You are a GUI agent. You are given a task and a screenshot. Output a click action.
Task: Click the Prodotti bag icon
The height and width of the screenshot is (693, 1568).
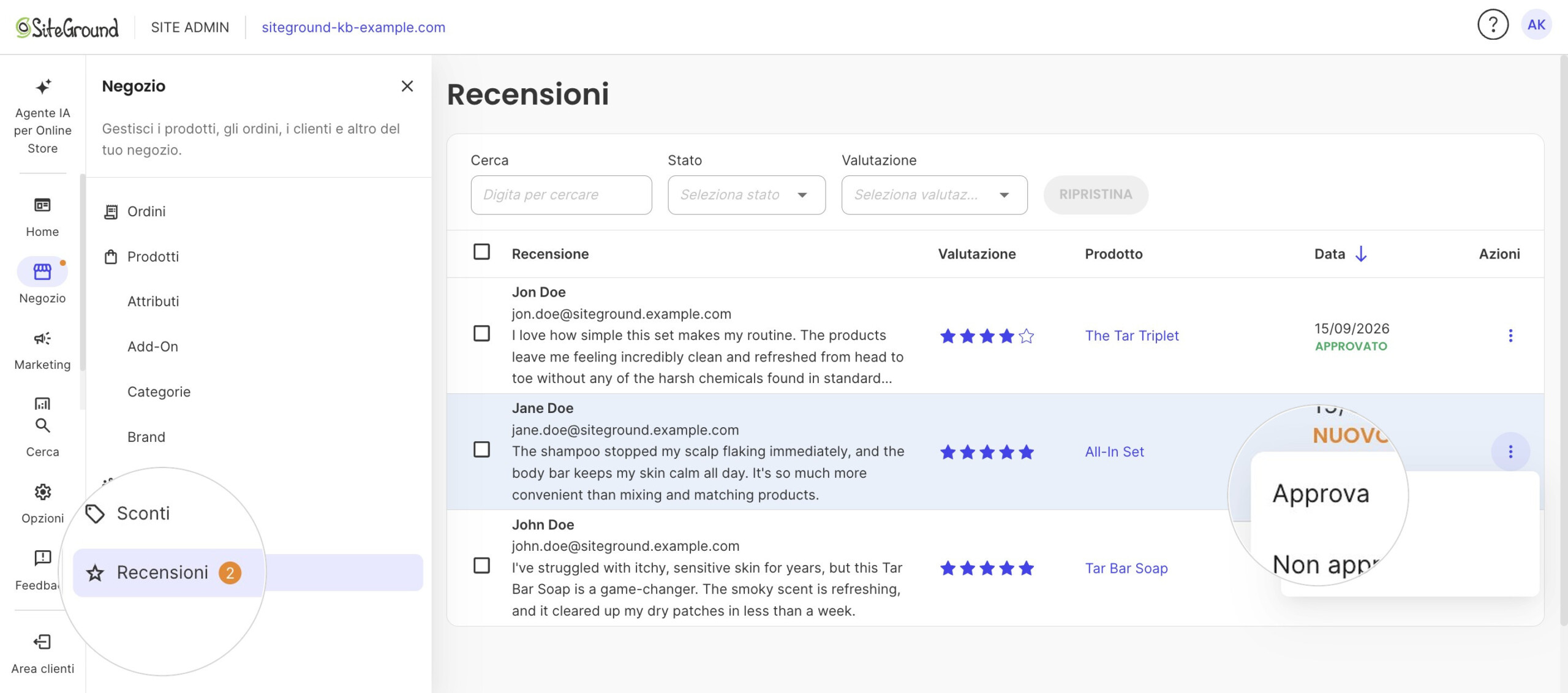click(x=111, y=257)
